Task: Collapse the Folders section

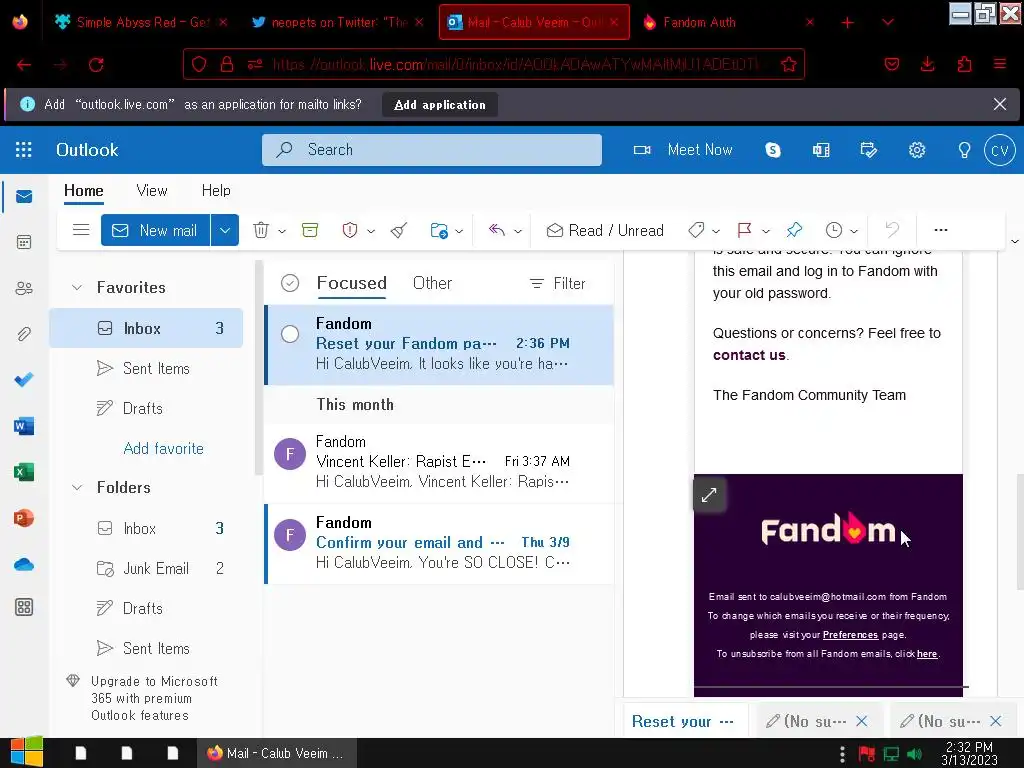Action: [77, 487]
